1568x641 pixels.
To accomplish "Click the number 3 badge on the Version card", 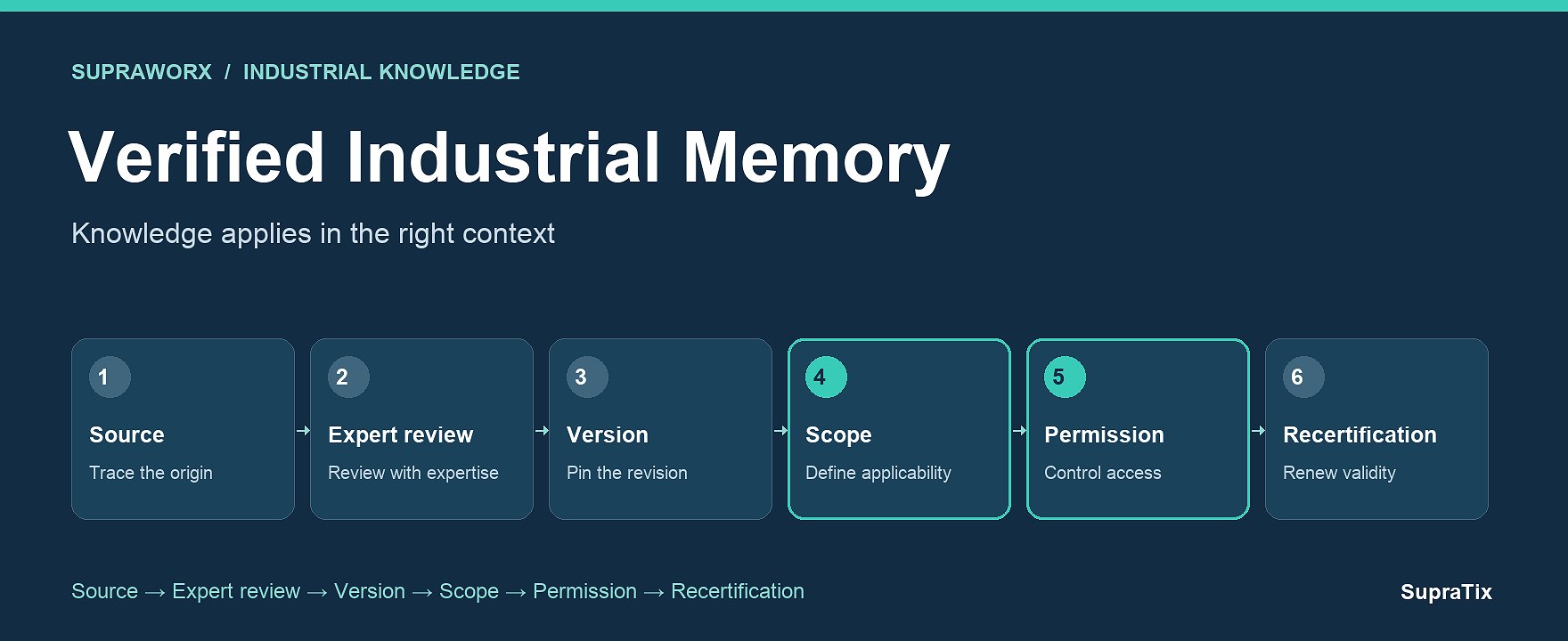I will 587,377.
